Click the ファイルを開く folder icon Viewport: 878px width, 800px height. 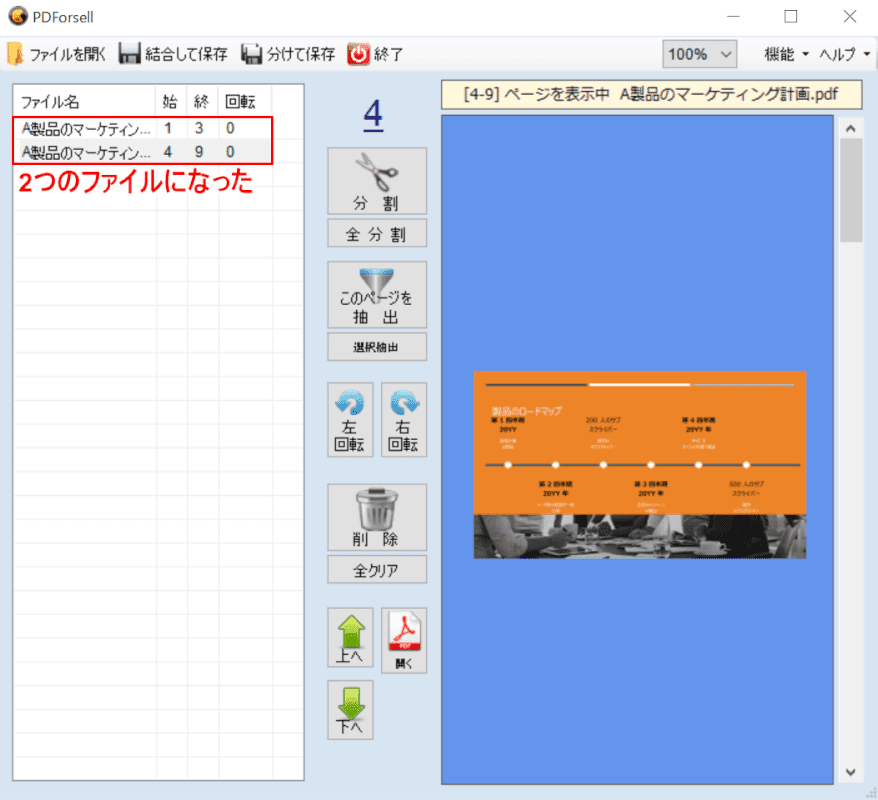tap(16, 54)
